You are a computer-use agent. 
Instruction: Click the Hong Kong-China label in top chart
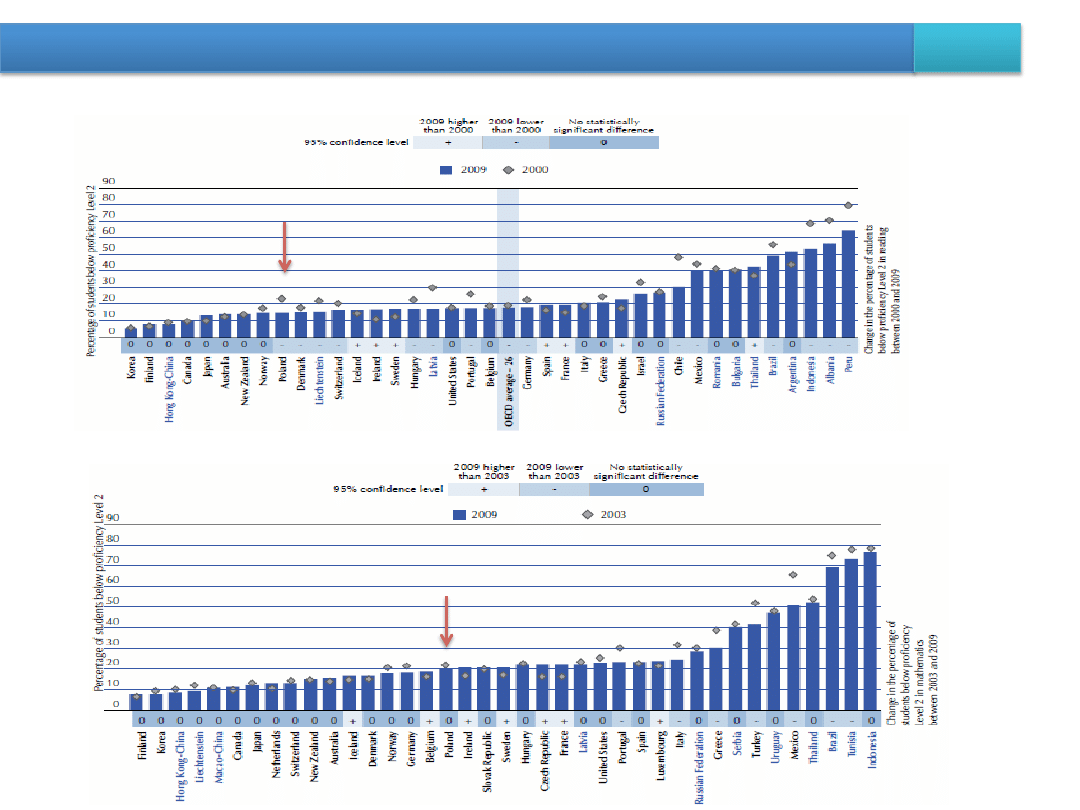169,386
